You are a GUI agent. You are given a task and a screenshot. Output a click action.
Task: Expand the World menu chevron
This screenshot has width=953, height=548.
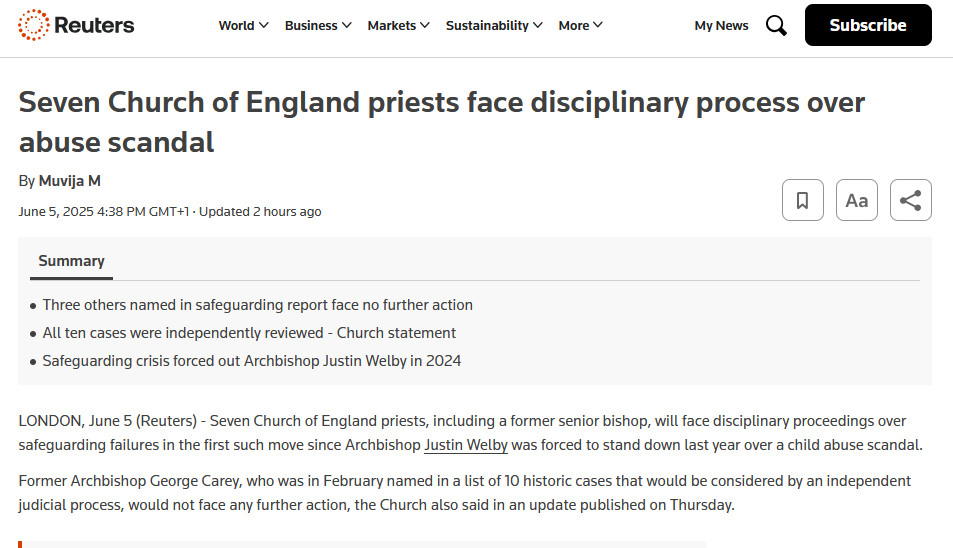coord(264,25)
